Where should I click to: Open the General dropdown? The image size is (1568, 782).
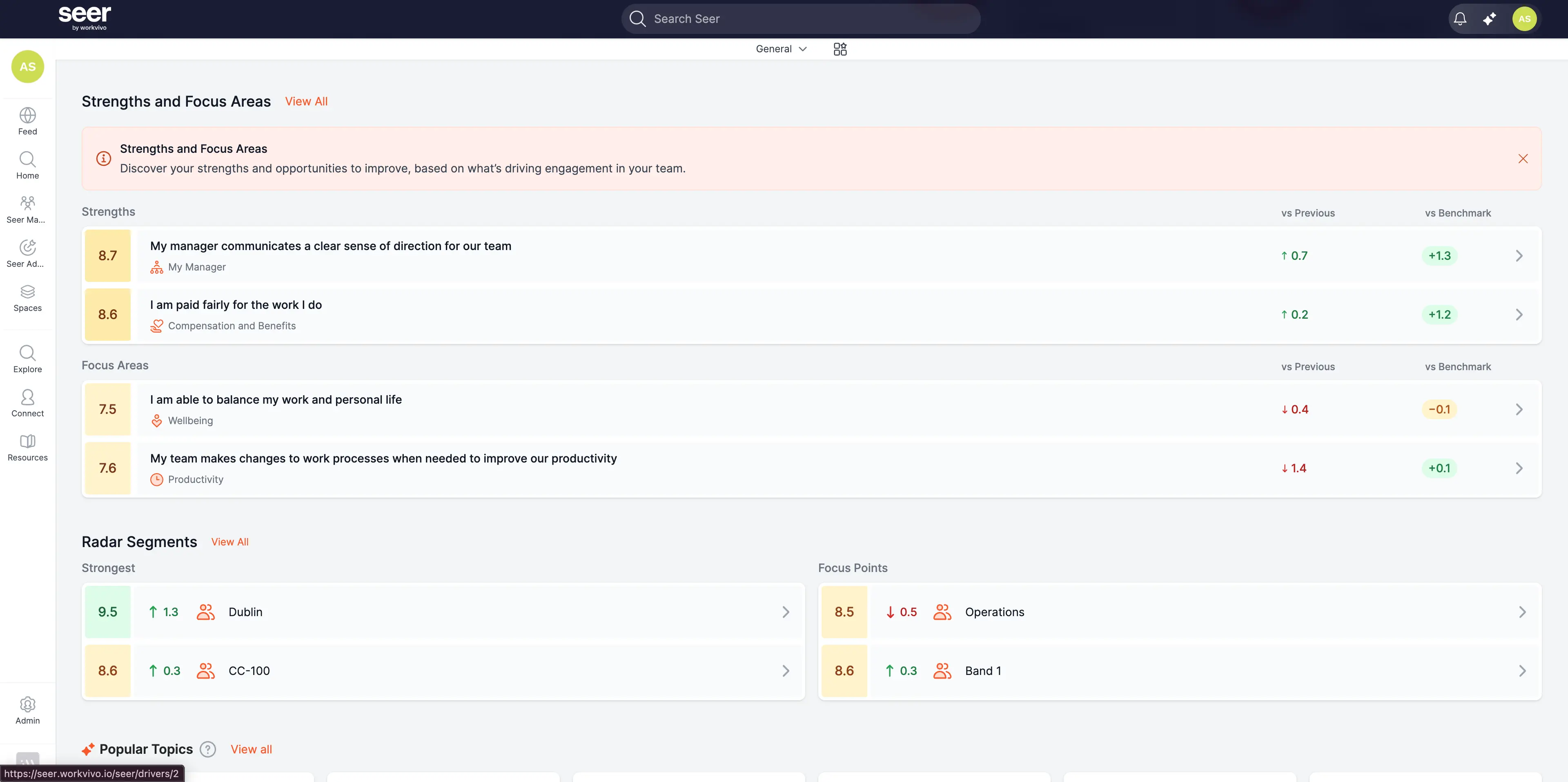point(782,49)
